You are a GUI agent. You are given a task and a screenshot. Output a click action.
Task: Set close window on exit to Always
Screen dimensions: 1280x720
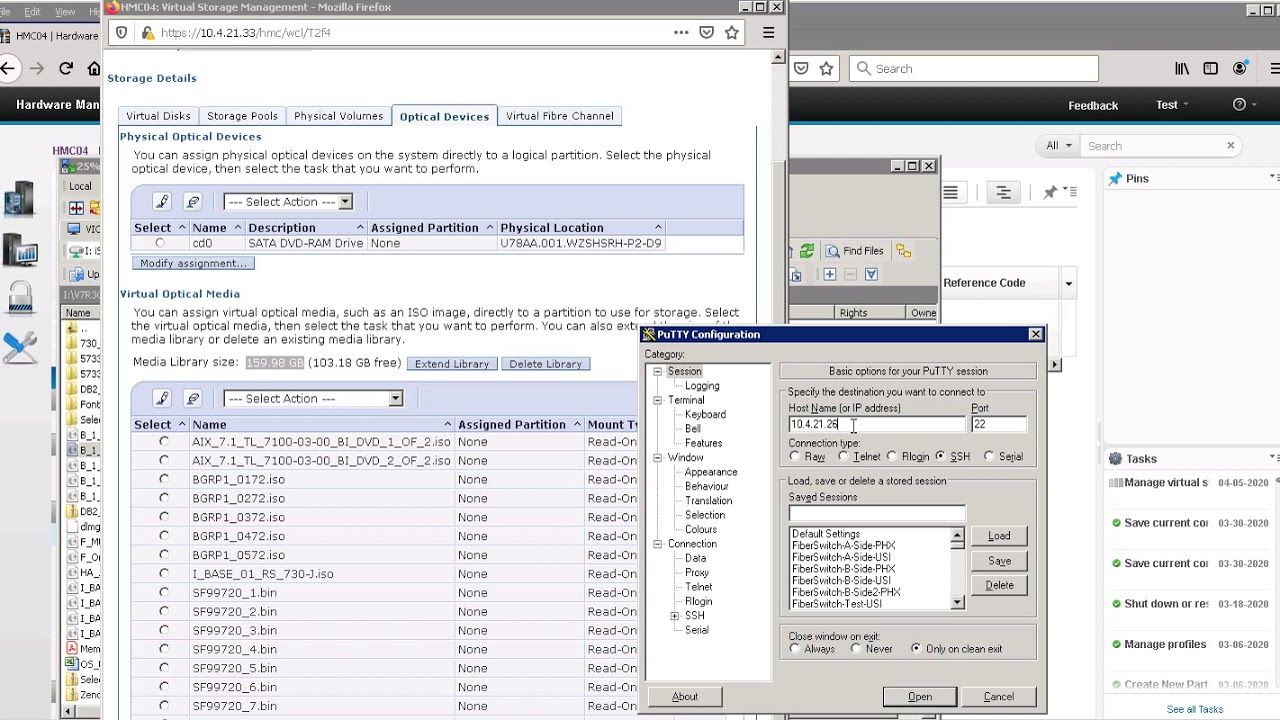(795, 649)
